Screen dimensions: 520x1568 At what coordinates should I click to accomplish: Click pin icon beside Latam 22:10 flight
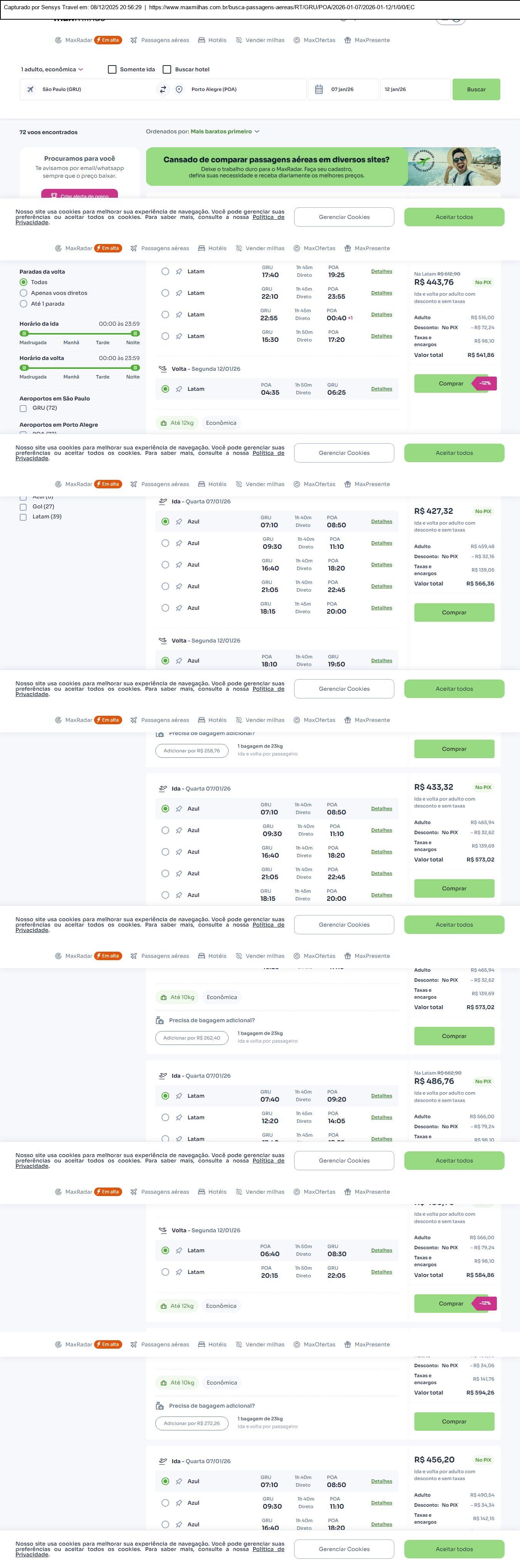pyautogui.click(x=179, y=293)
